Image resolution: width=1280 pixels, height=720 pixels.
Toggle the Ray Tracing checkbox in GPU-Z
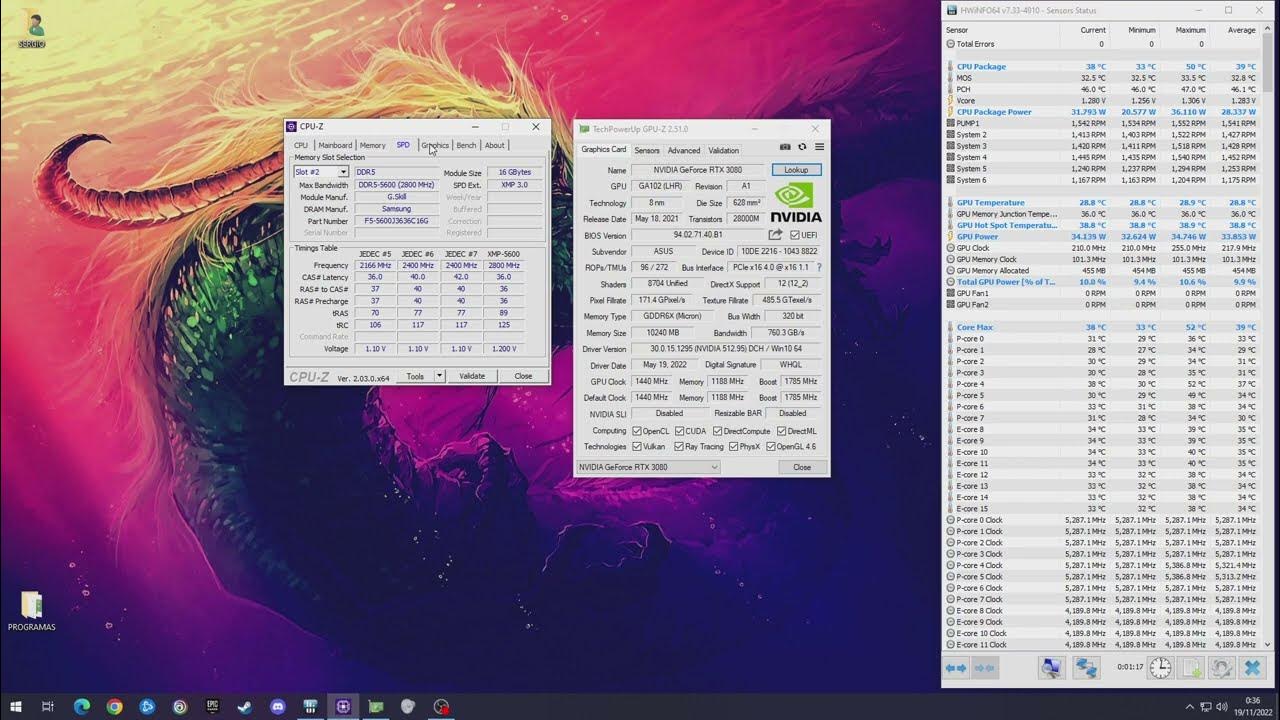coord(679,447)
